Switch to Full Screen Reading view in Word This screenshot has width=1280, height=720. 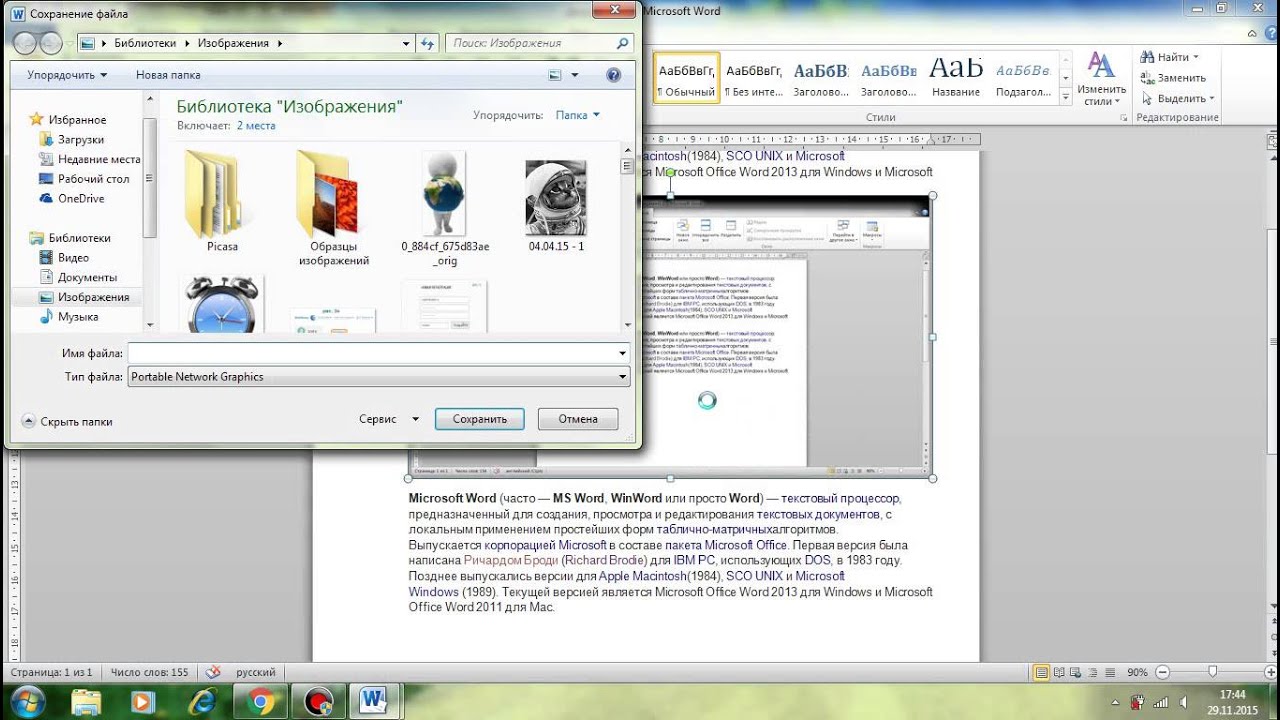pyautogui.click(x=1060, y=672)
